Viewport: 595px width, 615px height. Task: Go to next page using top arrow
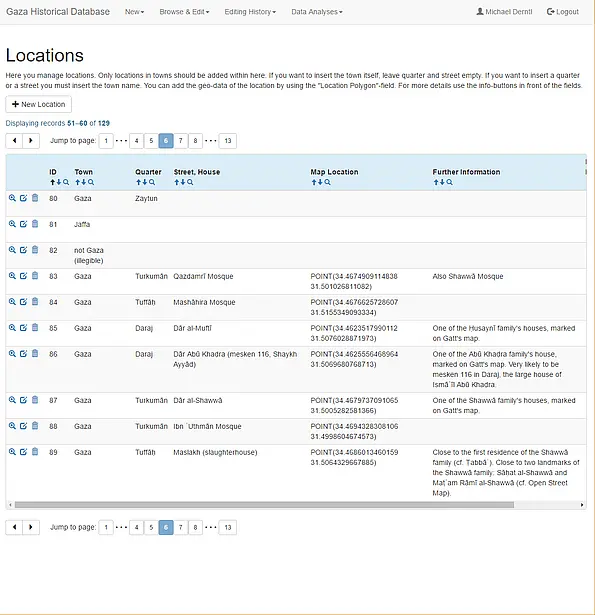click(x=31, y=141)
